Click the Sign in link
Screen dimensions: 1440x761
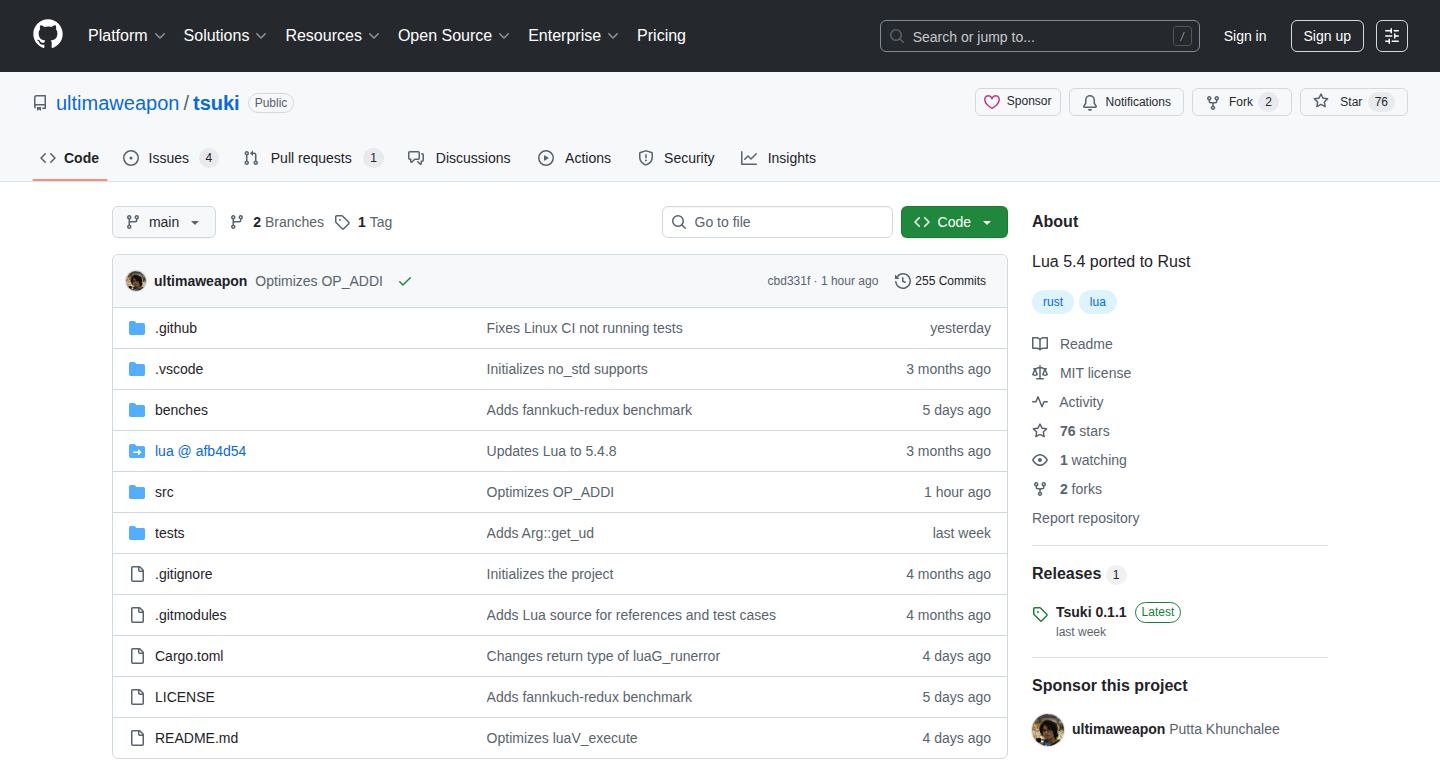click(1245, 36)
